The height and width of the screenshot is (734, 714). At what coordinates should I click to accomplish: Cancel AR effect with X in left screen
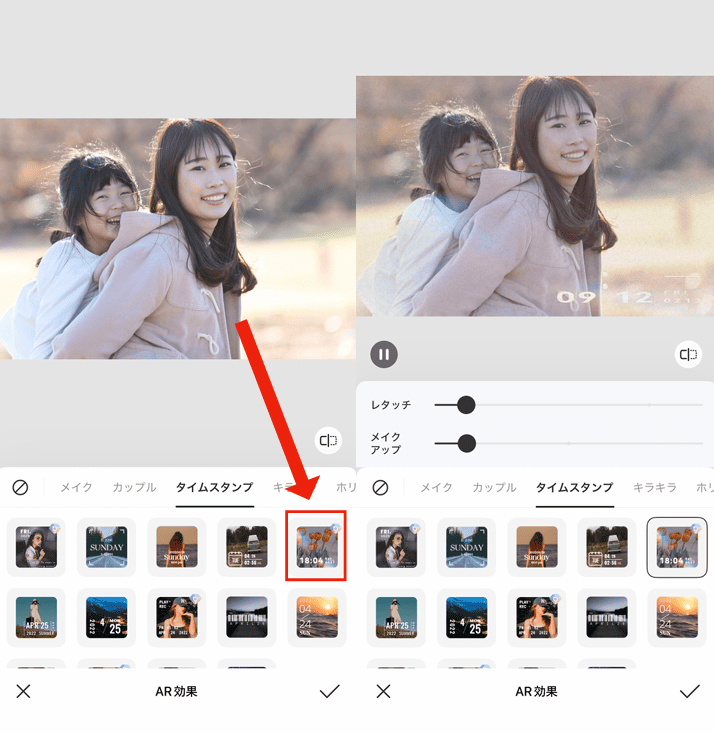[x=23, y=691]
